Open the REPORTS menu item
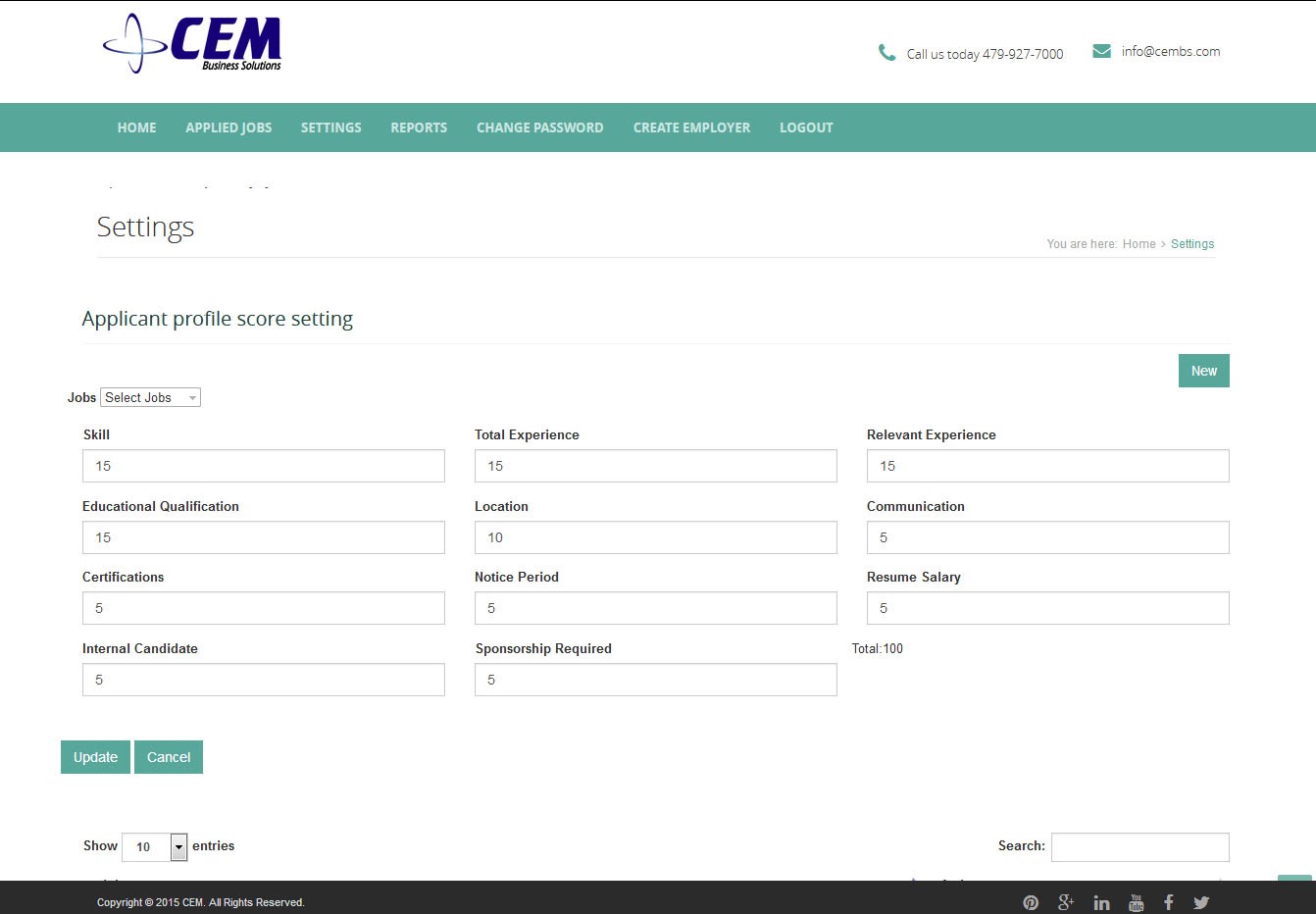Image resolution: width=1316 pixels, height=914 pixels. point(419,127)
